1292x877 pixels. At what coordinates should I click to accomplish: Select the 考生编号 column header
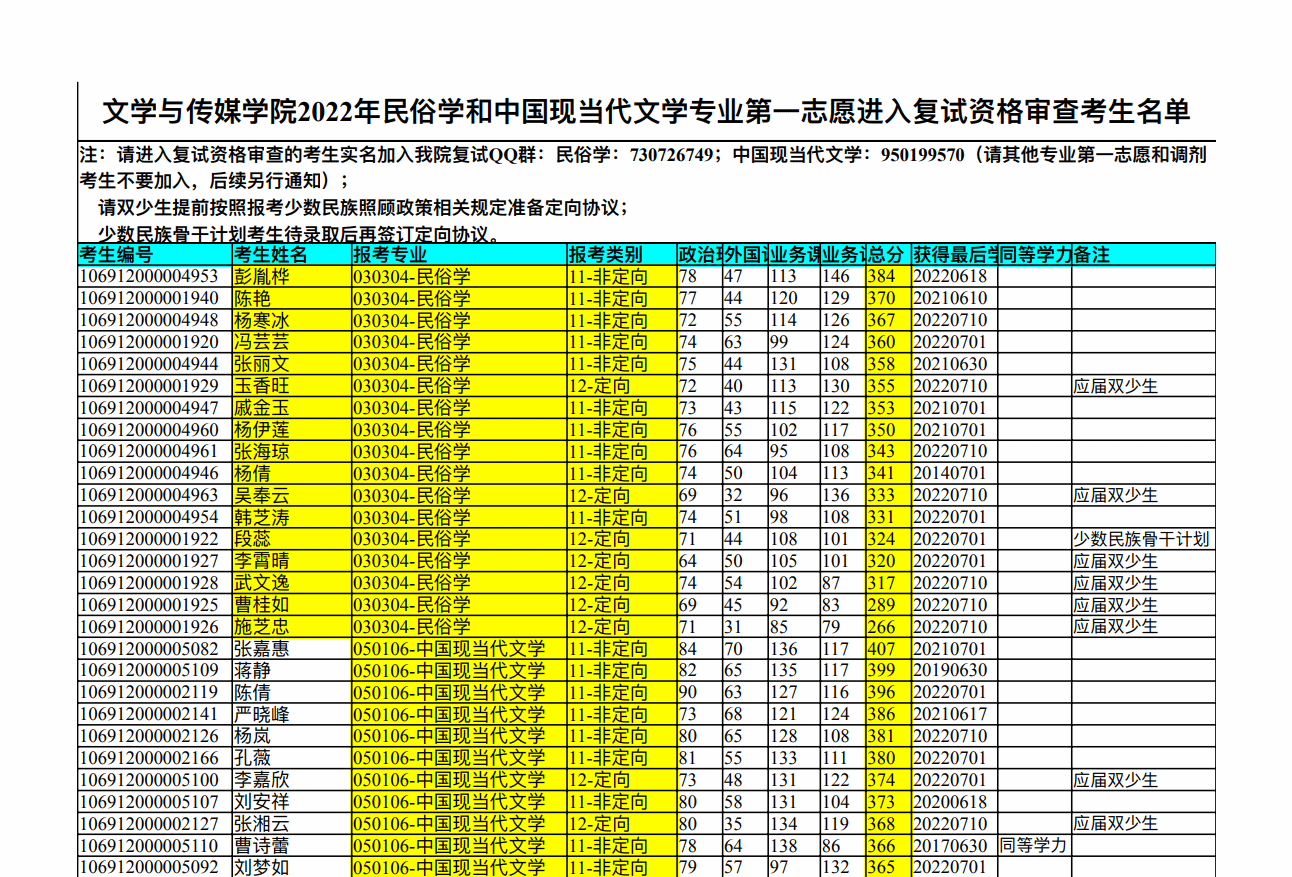click(155, 254)
